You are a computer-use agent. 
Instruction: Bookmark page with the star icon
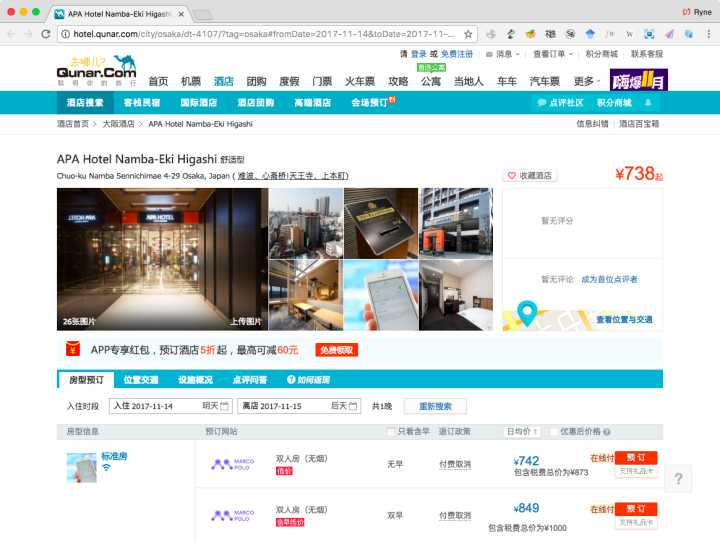coord(468,33)
